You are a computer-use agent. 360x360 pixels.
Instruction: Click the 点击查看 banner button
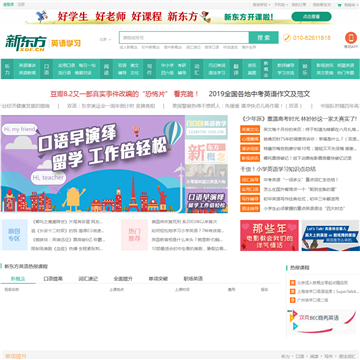point(311,16)
